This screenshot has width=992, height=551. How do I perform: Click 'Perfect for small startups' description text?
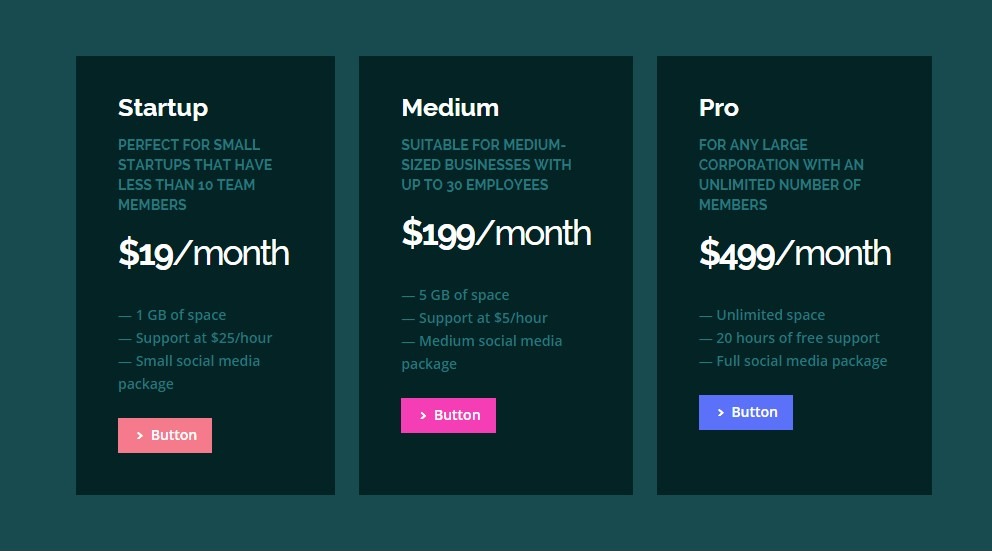pos(195,175)
